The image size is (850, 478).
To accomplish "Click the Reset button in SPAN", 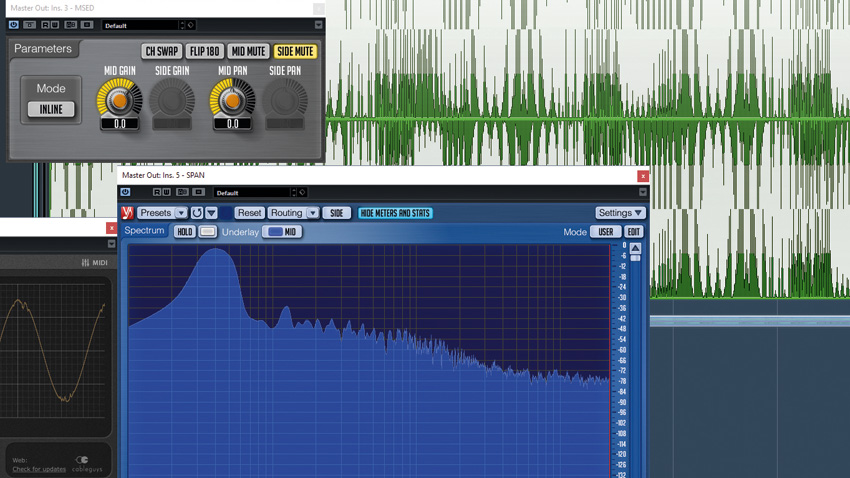I will pos(249,213).
